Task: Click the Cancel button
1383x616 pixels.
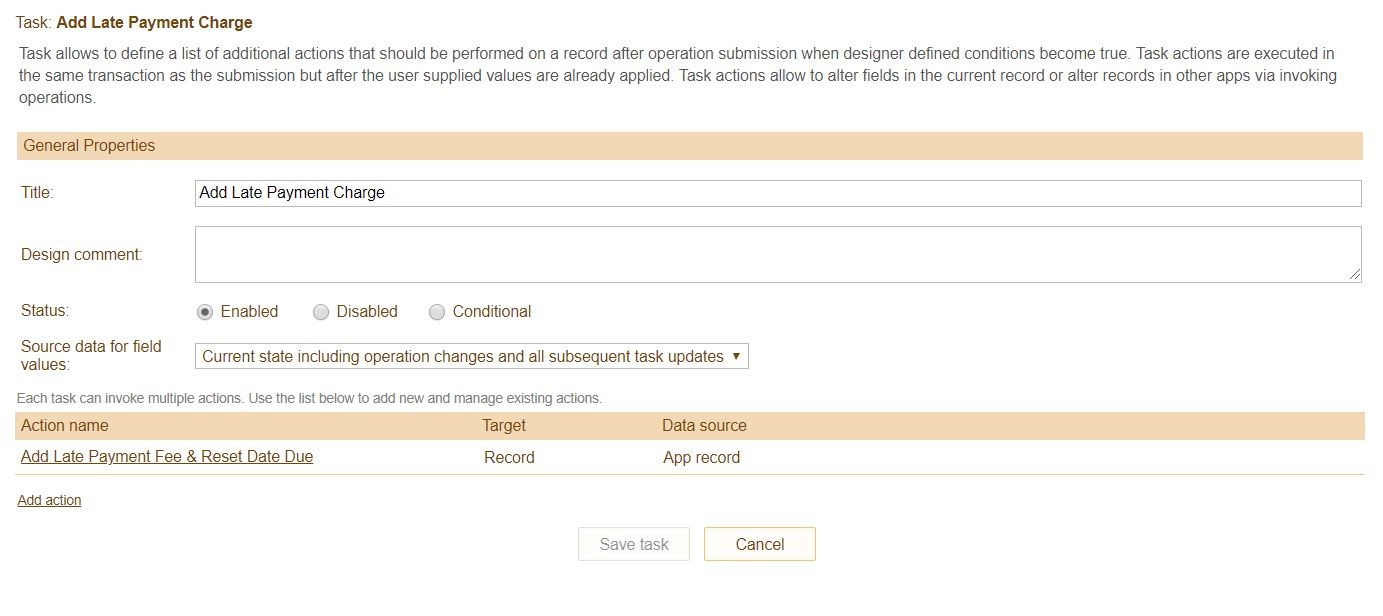Action: point(759,544)
